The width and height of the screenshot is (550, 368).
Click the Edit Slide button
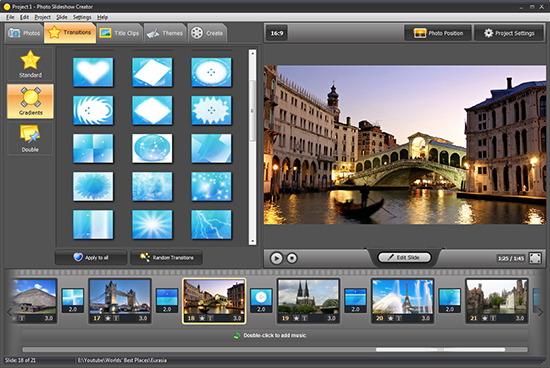click(404, 257)
